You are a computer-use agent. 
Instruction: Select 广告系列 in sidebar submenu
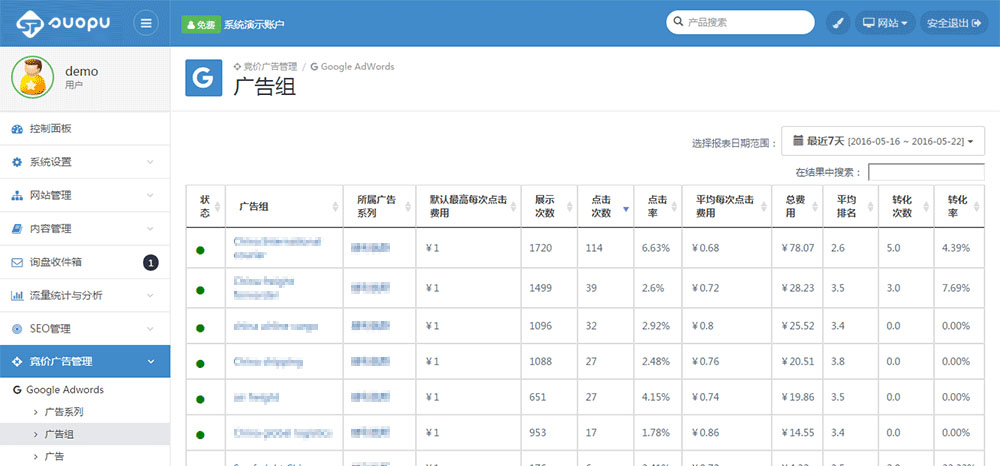click(63, 412)
